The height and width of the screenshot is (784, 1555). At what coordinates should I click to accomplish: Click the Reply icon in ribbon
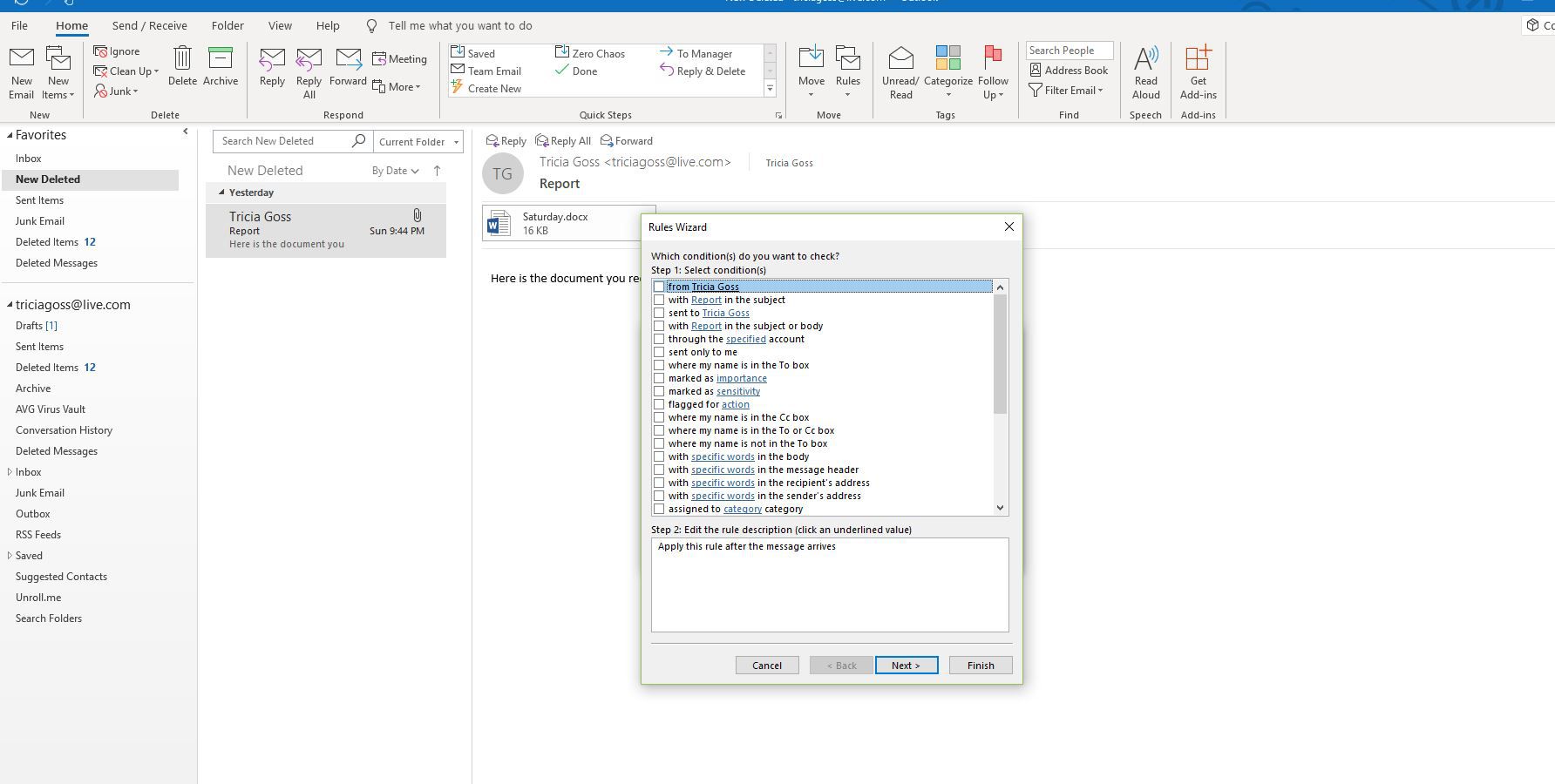point(272,59)
